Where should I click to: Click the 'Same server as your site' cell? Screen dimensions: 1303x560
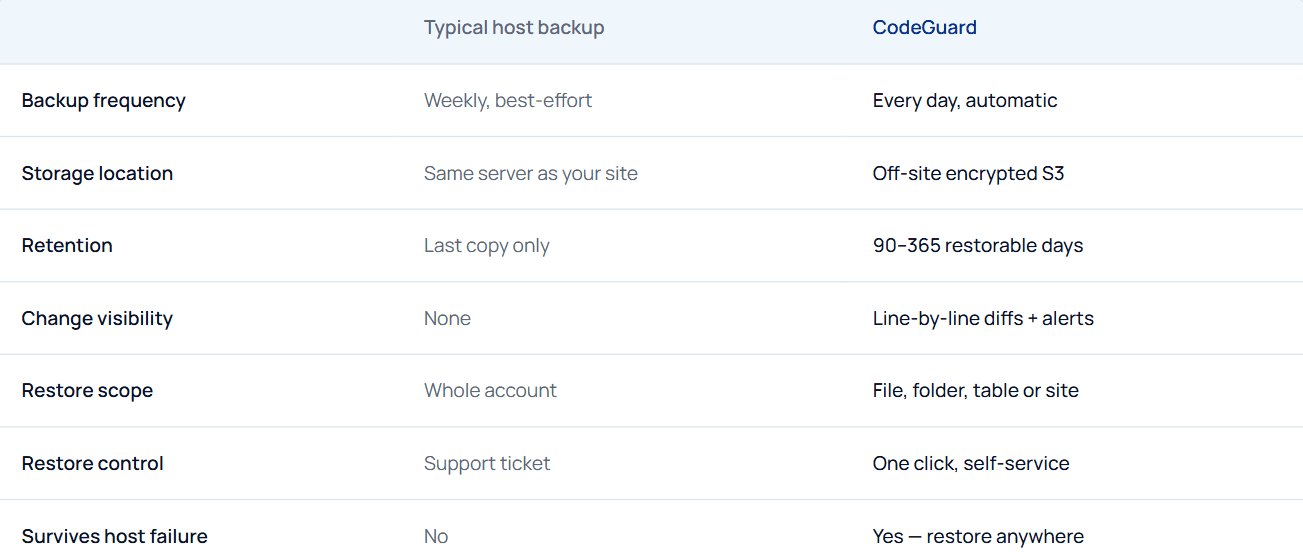531,173
